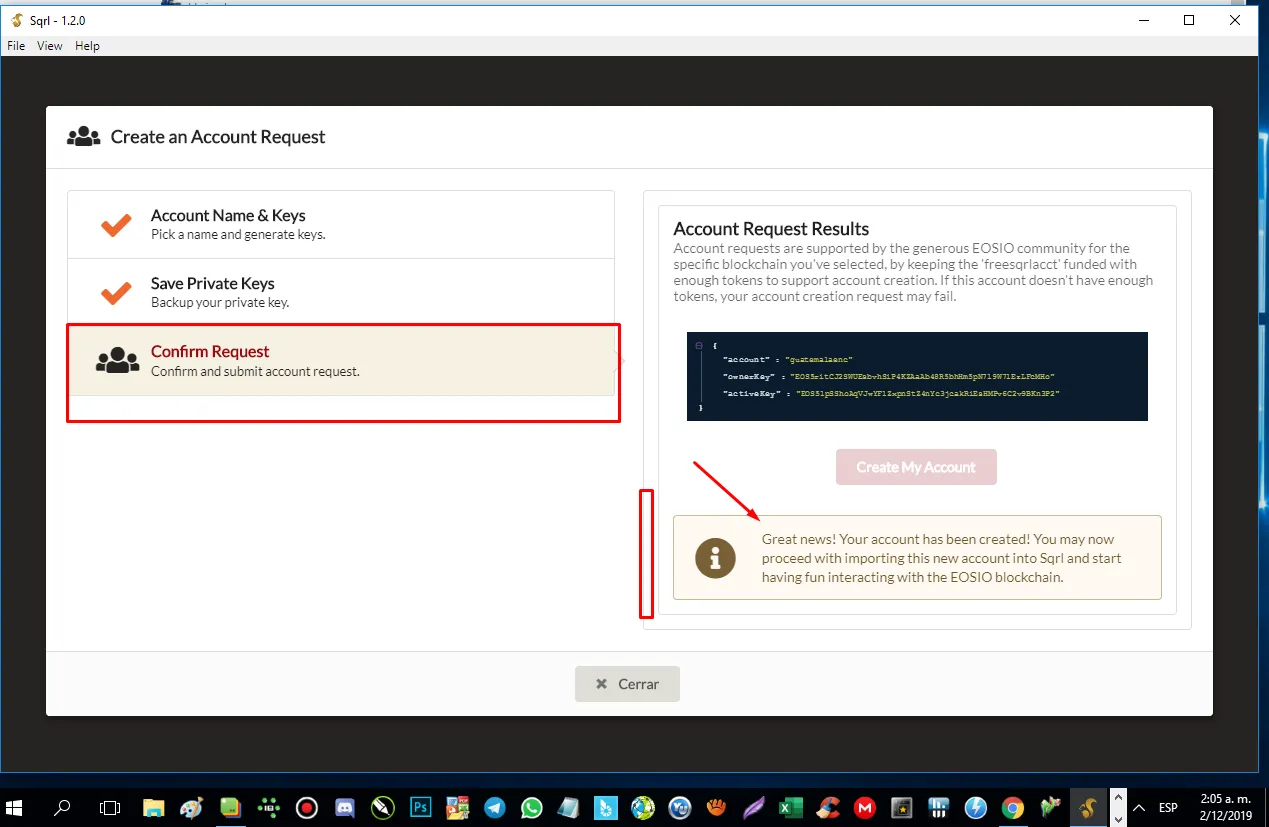The image size is (1269, 827).
Task: Open Photoshop from the taskbar
Action: (421, 807)
